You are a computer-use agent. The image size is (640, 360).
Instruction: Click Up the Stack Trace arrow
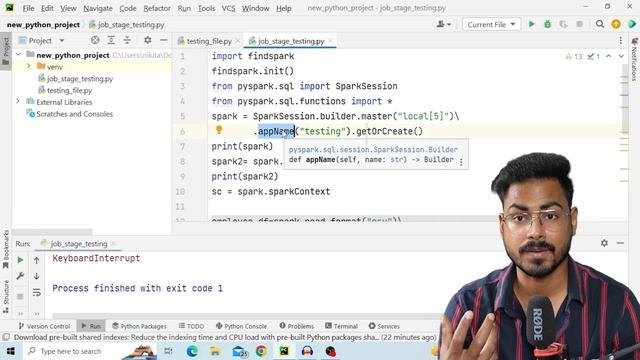(36, 260)
